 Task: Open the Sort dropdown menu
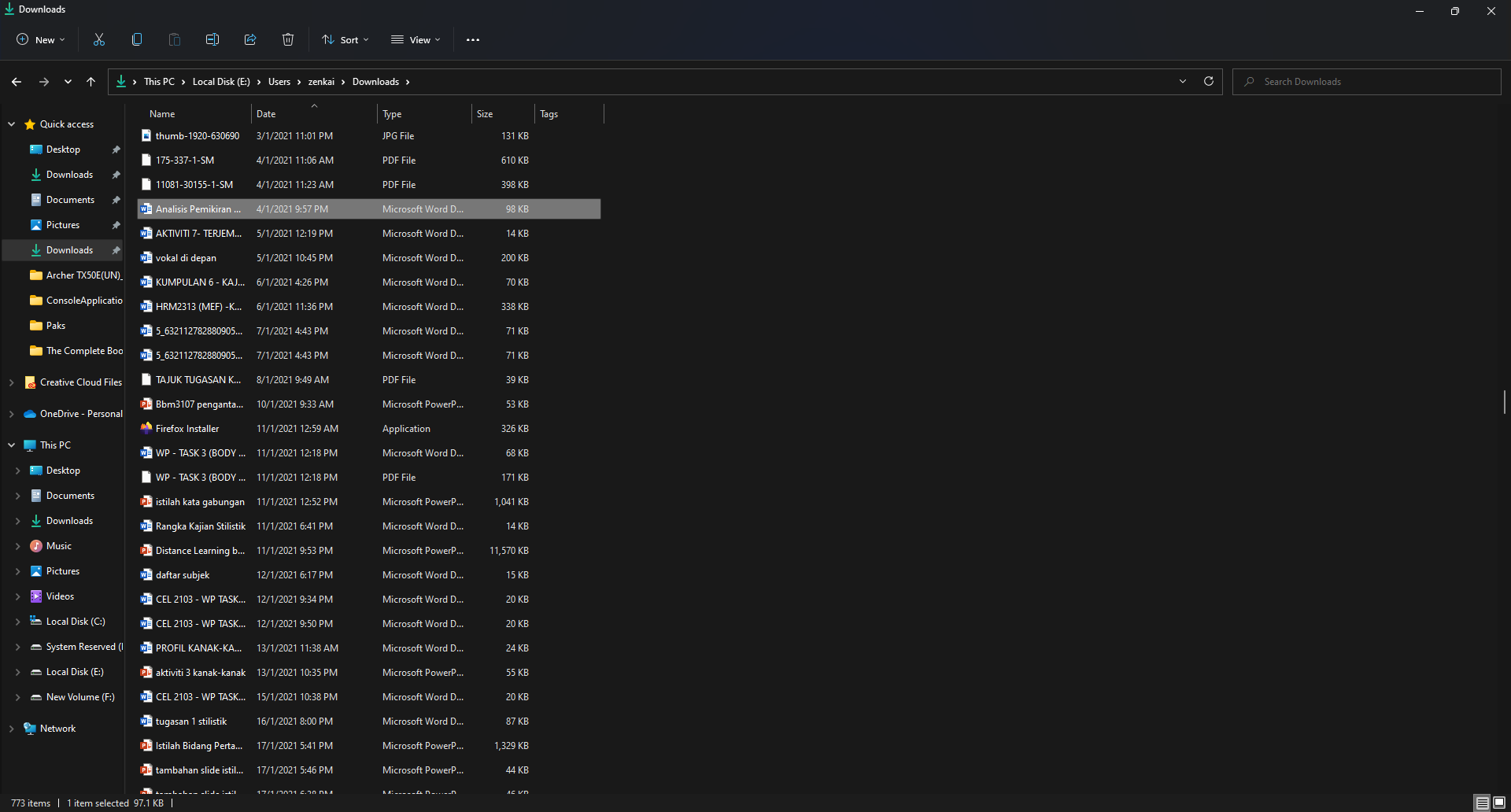345,39
